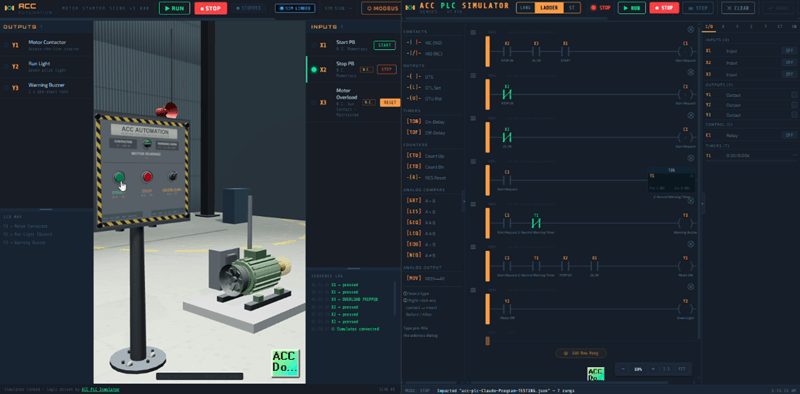800x394 pixels.
Task: Open the SIM LINKED dropdown
Action: 295,8
